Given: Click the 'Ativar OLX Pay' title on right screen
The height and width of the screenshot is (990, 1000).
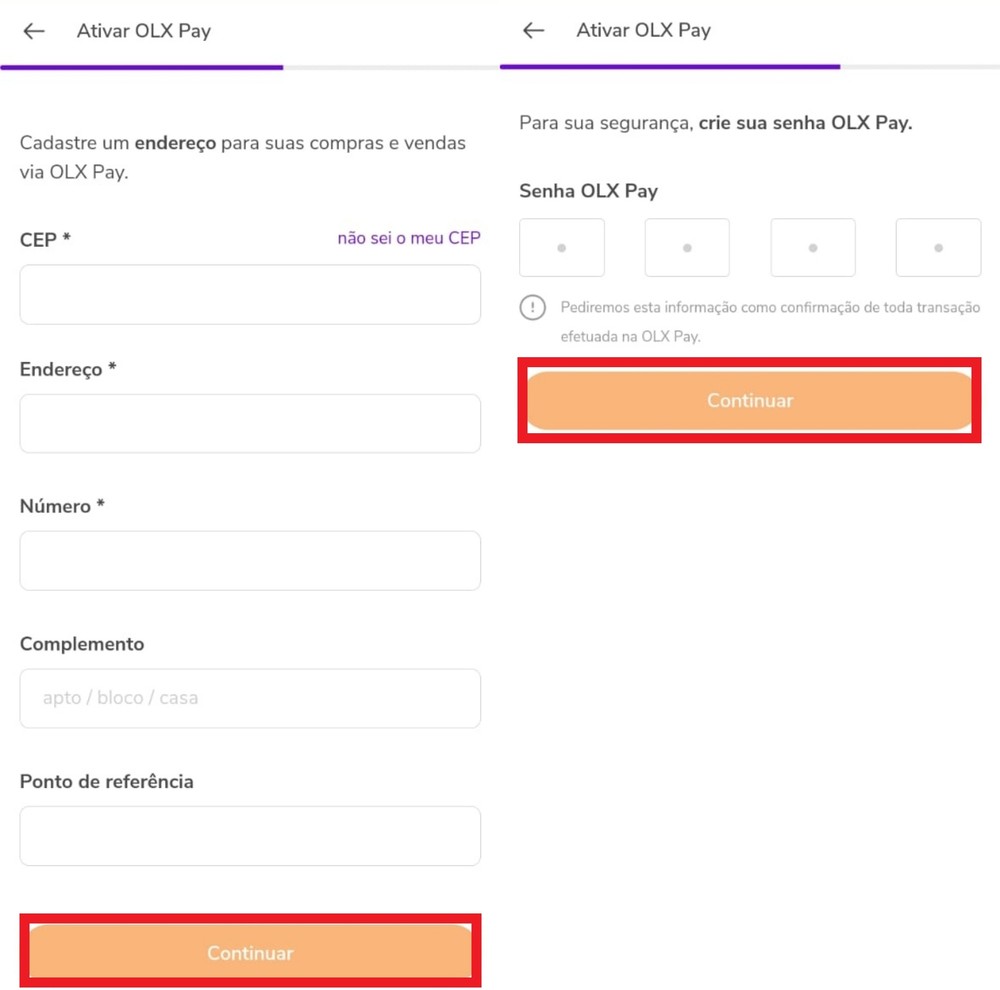Looking at the screenshot, I should (643, 31).
